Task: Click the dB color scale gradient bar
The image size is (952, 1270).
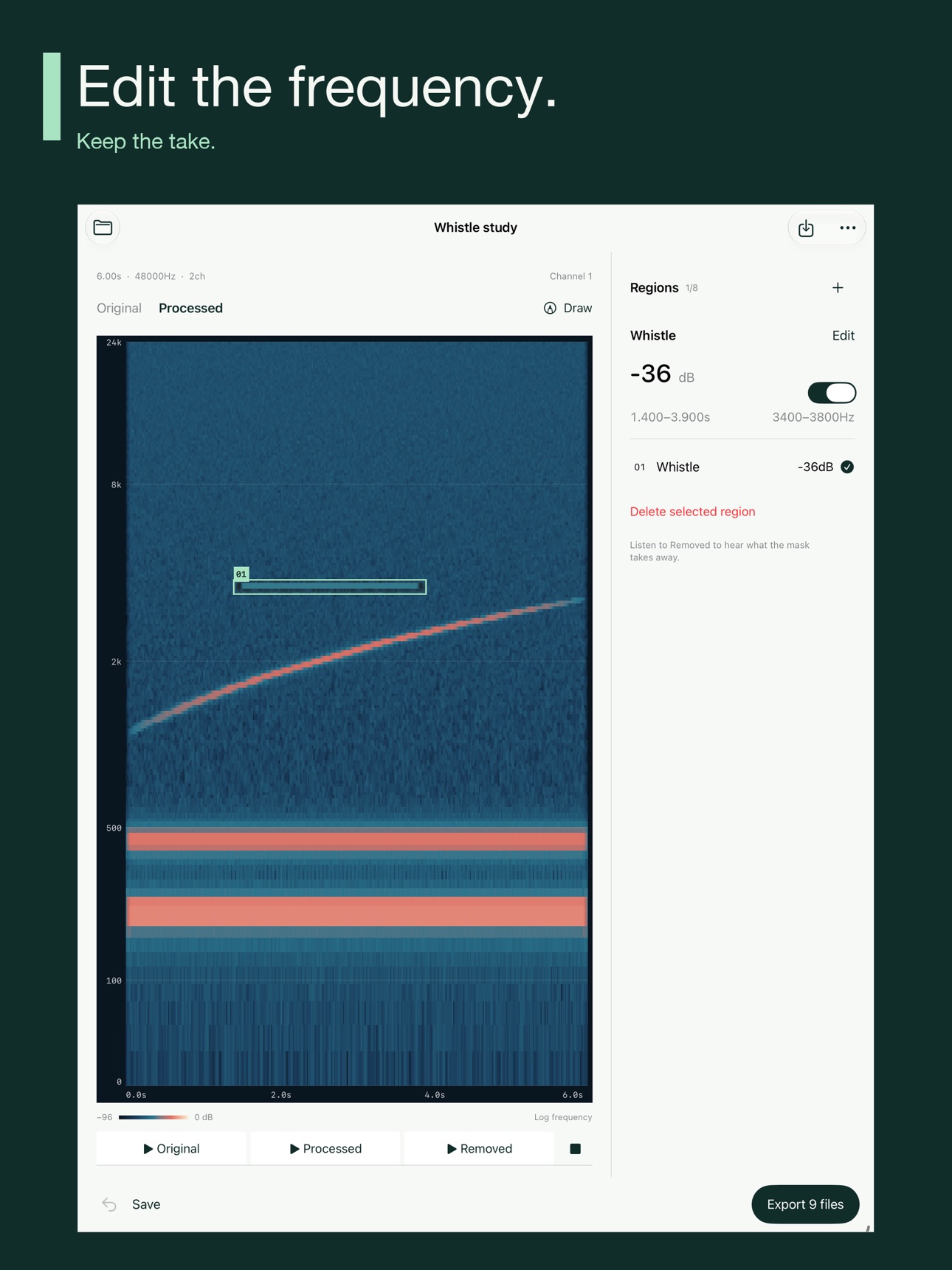Action: [154, 1117]
